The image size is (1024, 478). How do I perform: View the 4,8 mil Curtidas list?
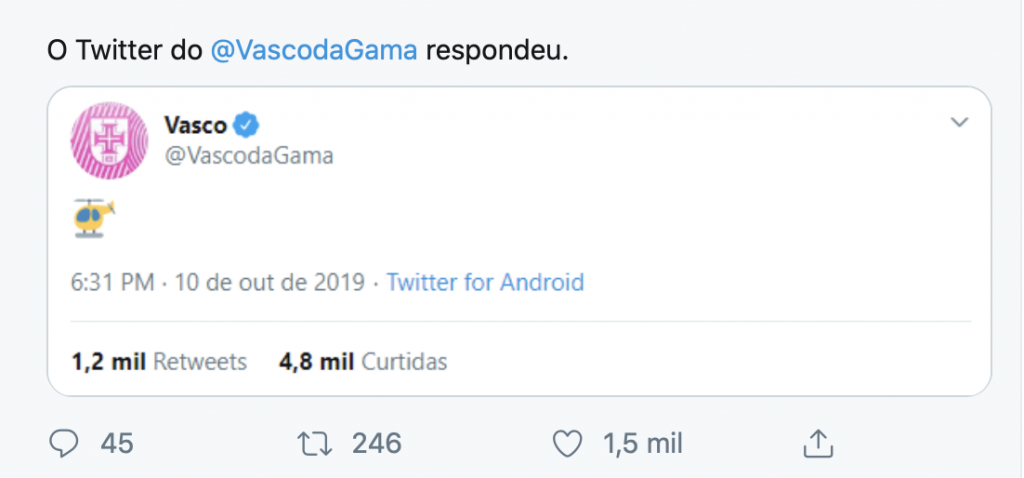pyautogui.click(x=363, y=361)
